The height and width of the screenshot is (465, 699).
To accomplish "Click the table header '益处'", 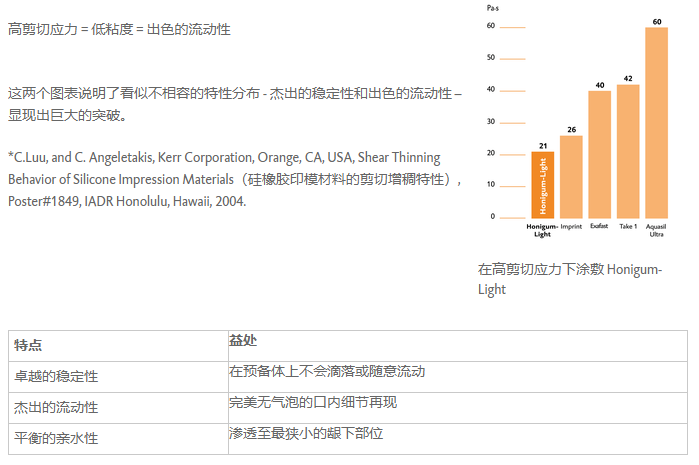I will (243, 340).
